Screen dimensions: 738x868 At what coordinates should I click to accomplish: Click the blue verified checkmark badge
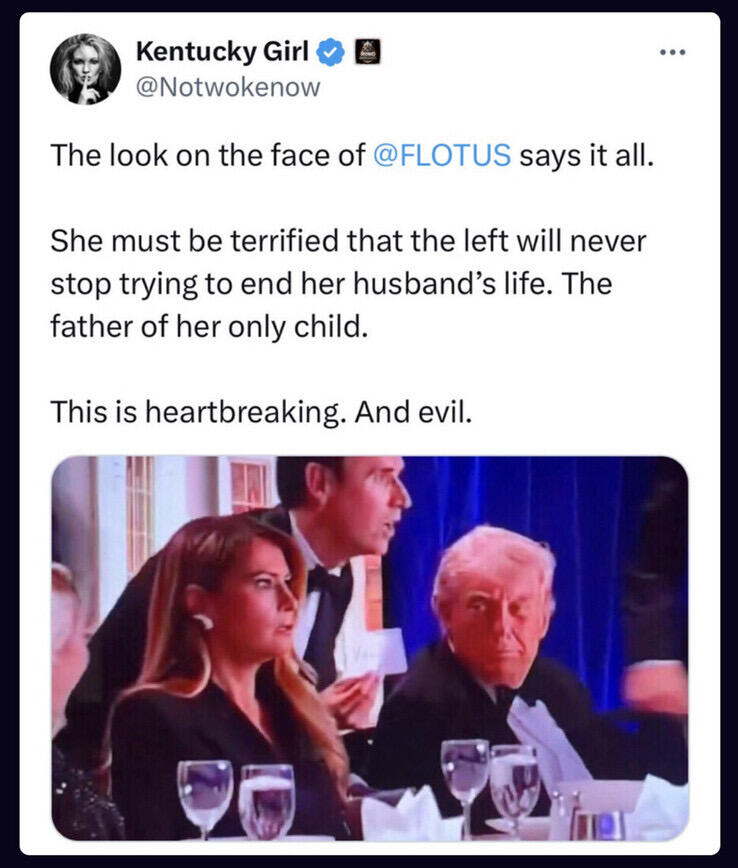tap(330, 50)
